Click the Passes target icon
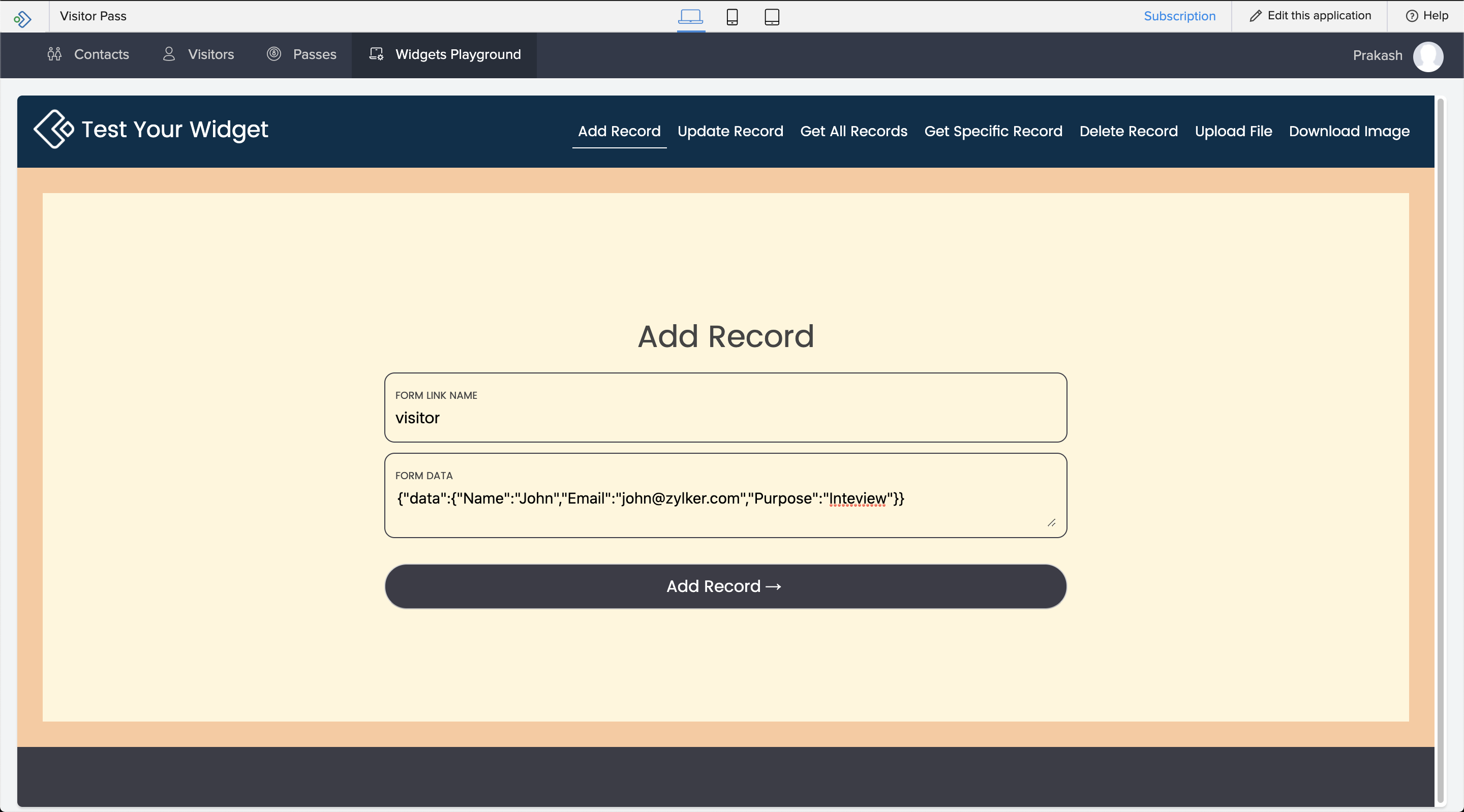The width and height of the screenshot is (1464, 812). [274, 54]
